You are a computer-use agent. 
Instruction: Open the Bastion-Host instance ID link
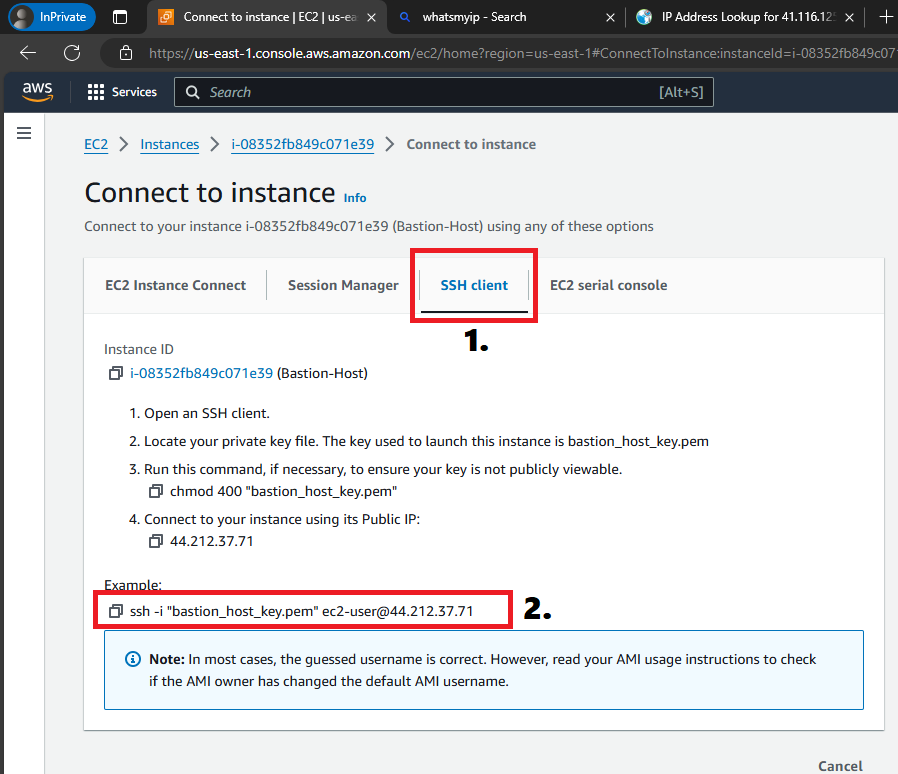pyautogui.click(x=202, y=374)
